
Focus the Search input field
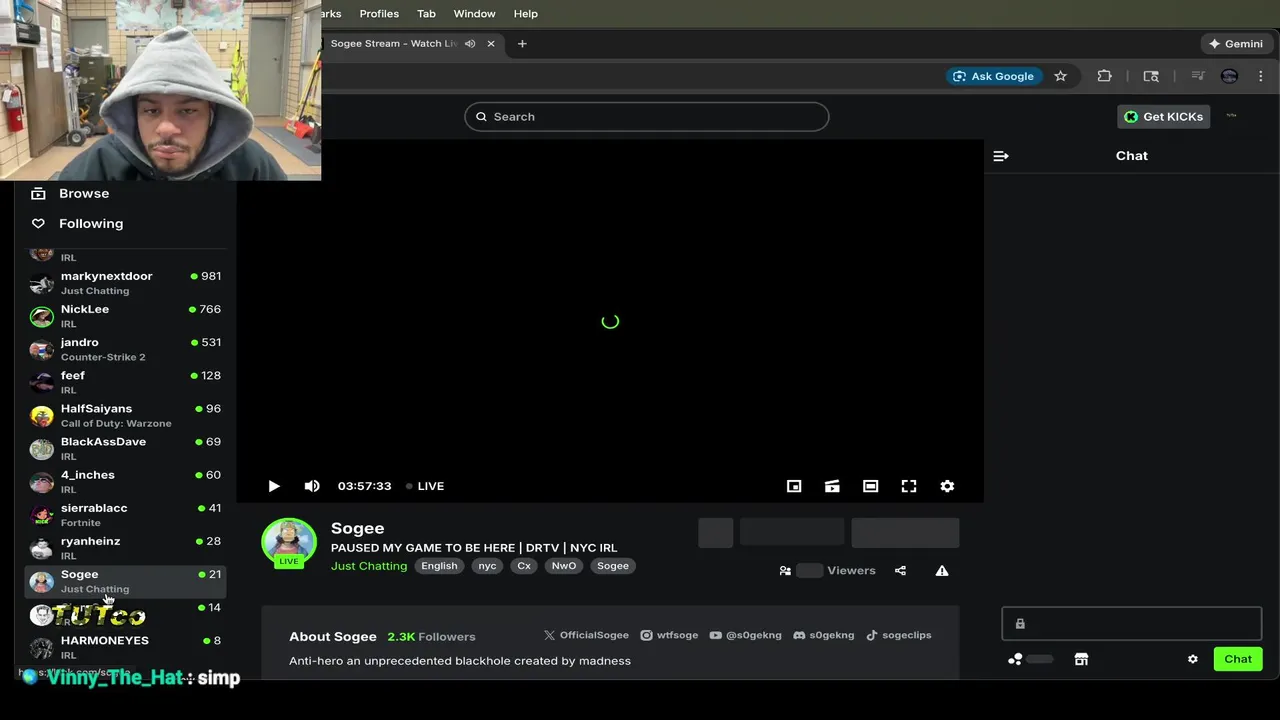[x=647, y=117]
